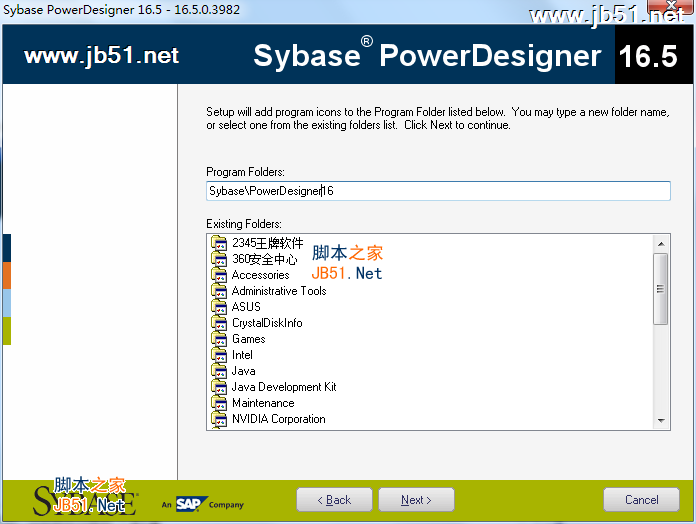The image size is (696, 524).
Task: Click the folder list scroll down arrow
Action: [x=661, y=420]
